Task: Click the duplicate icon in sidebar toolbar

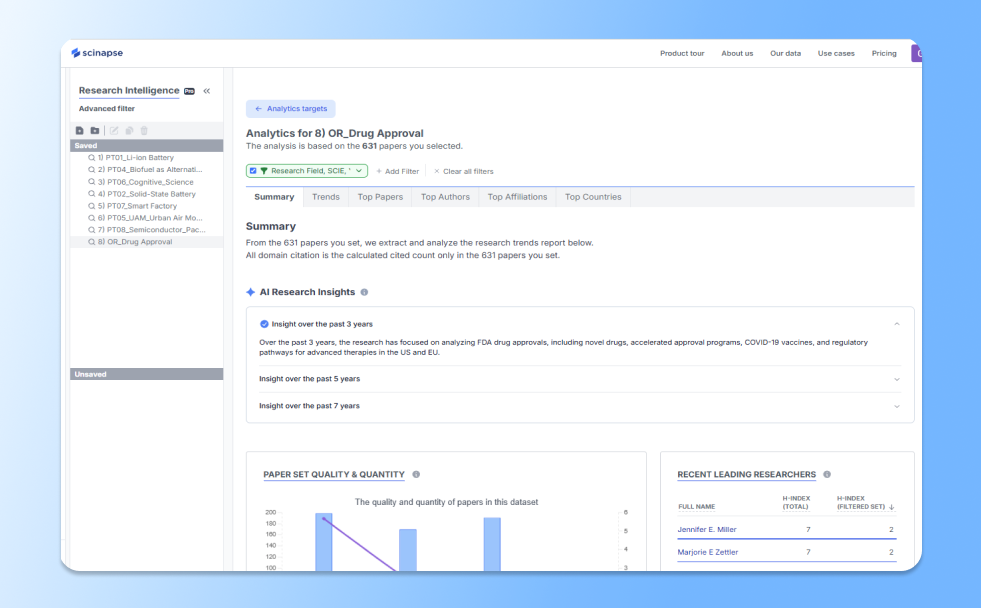Action: coord(129,131)
